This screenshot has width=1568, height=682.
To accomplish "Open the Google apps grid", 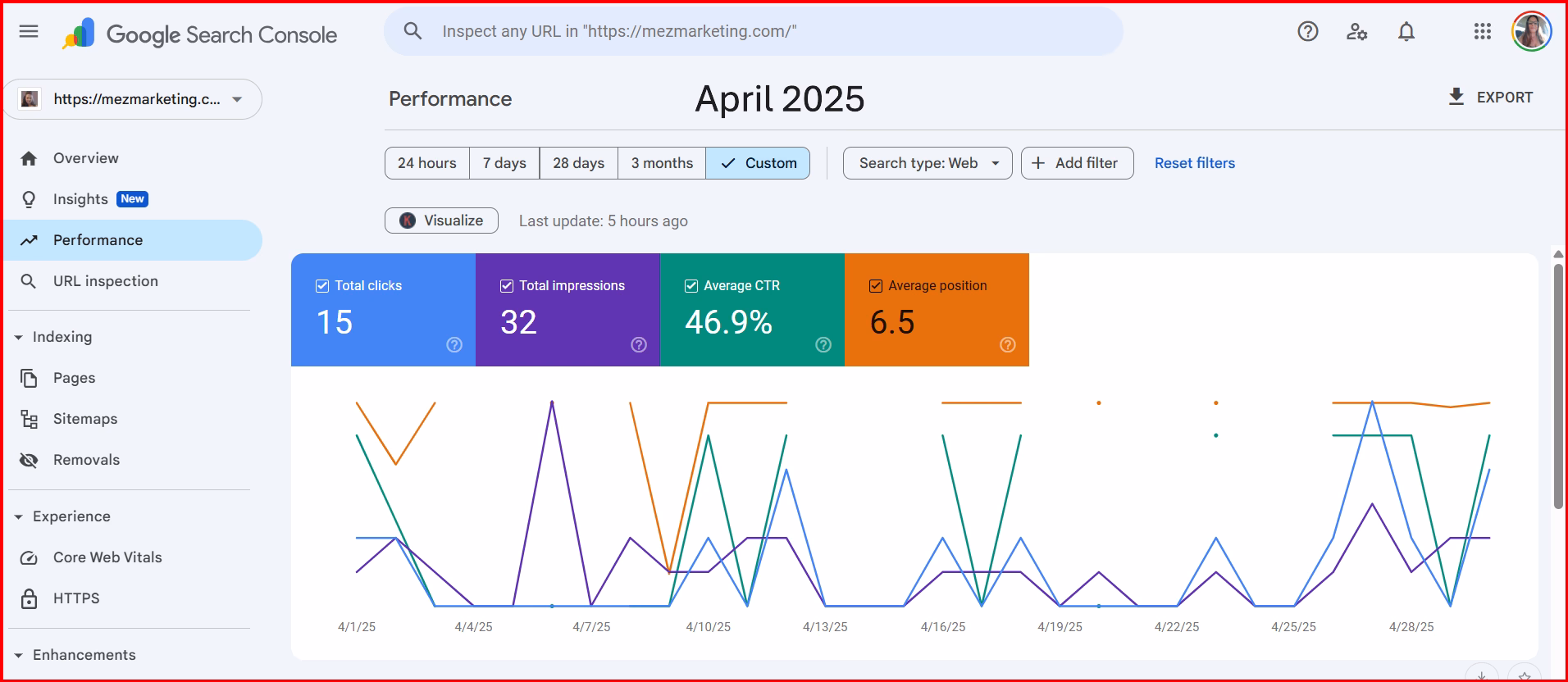I will 1483,32.
